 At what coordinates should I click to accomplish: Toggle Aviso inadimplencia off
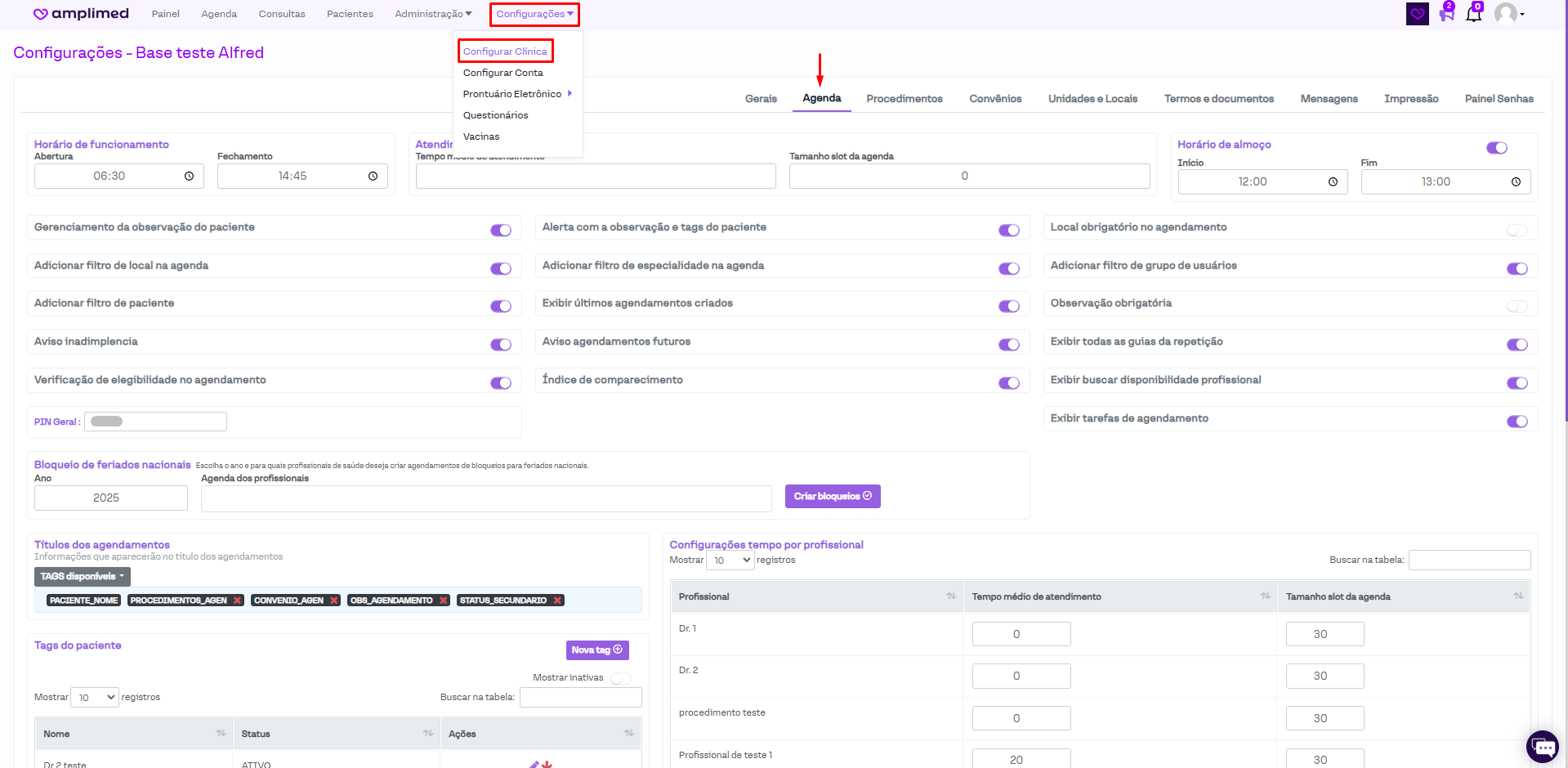pyautogui.click(x=501, y=345)
